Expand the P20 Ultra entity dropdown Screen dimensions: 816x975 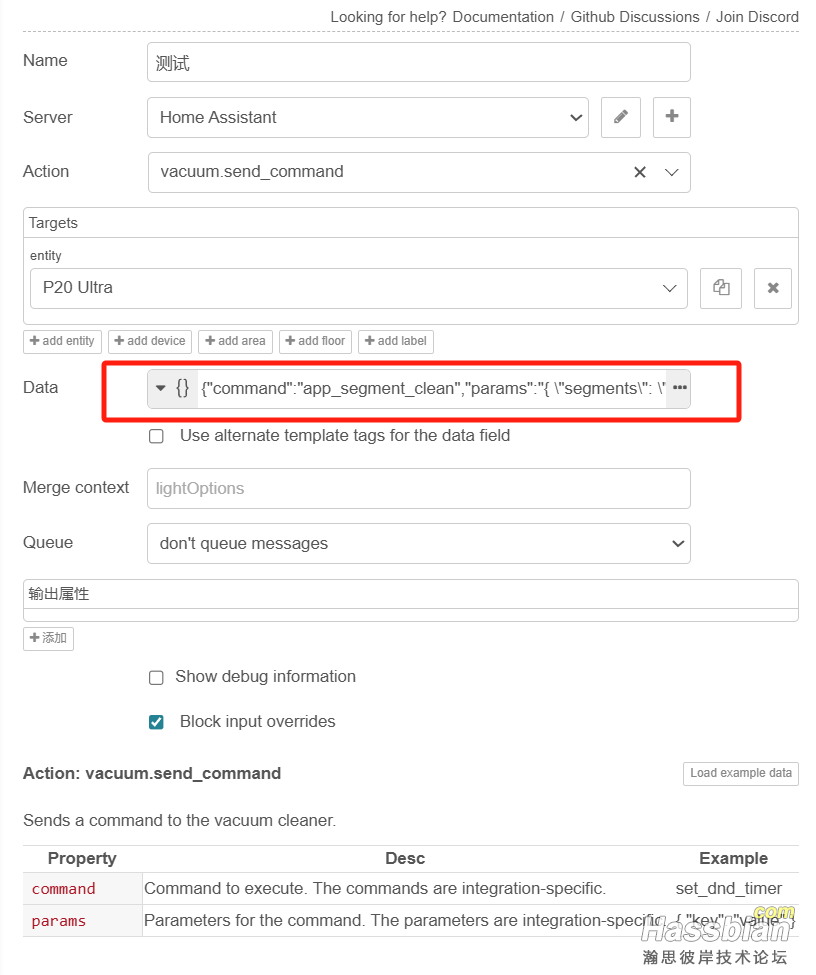(x=358, y=288)
